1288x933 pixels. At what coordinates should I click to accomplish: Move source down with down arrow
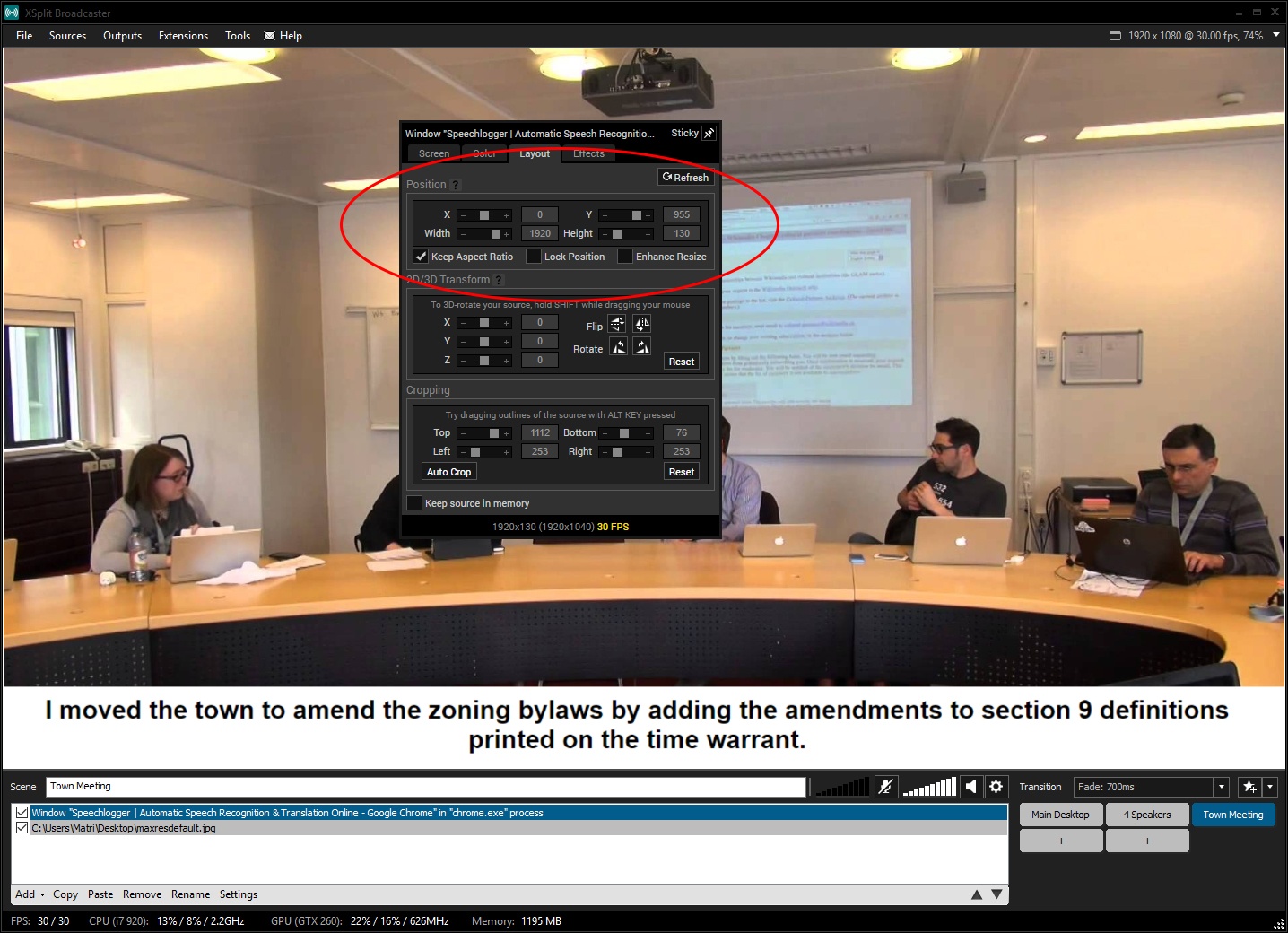[x=996, y=894]
